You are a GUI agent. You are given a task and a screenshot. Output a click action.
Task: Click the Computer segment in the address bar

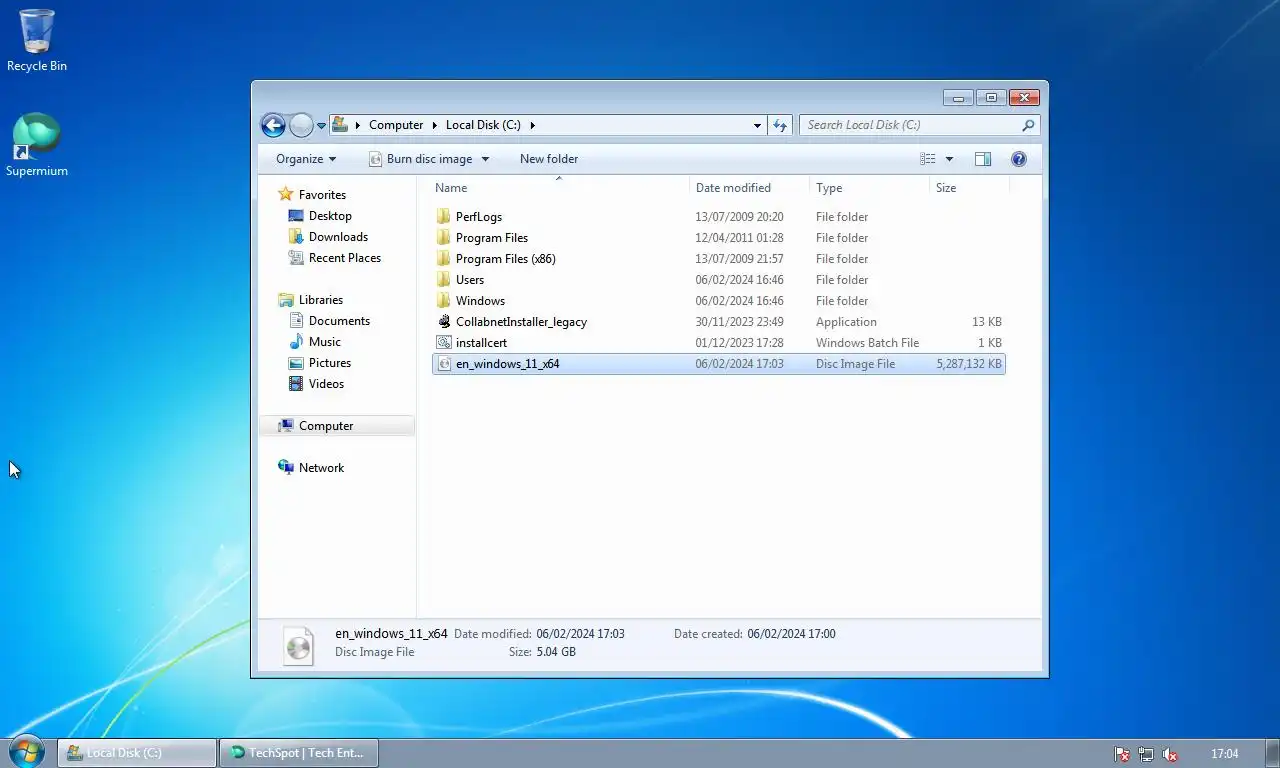[396, 125]
